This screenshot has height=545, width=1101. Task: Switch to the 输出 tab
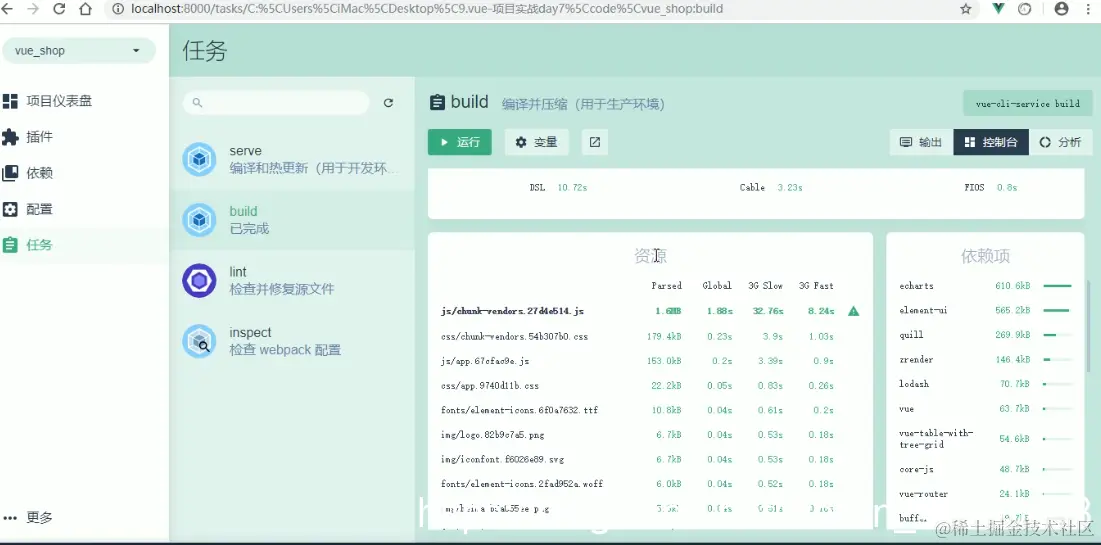pos(921,142)
